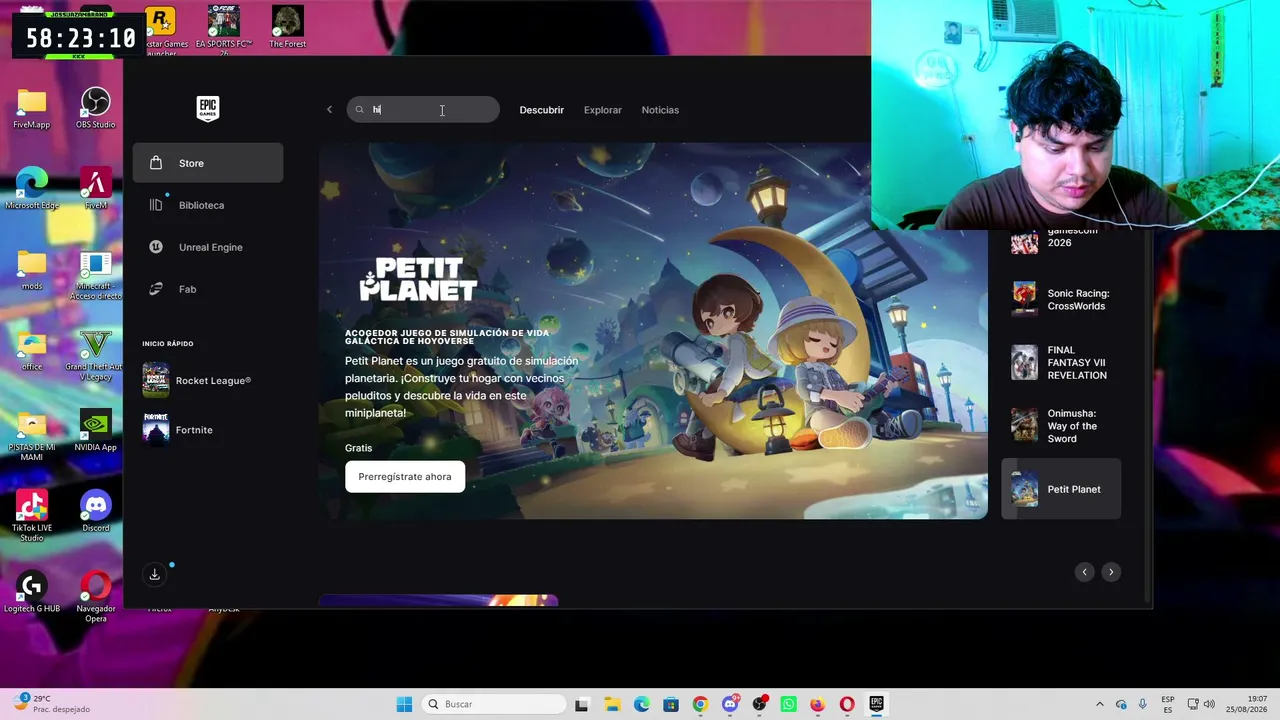Switch to the Explorar tab
Viewport: 1280px width, 720px height.
pos(602,110)
